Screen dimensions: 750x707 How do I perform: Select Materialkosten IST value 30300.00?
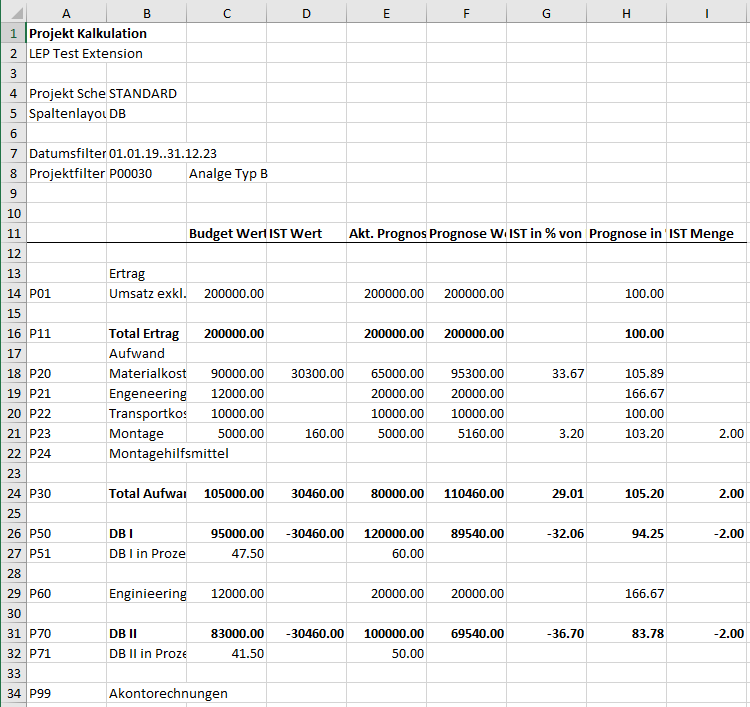click(x=307, y=374)
